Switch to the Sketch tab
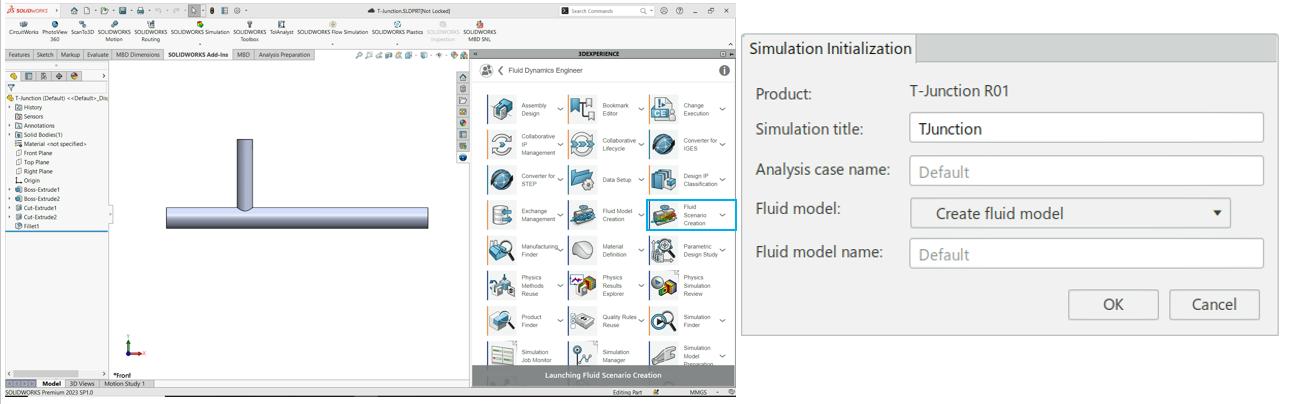Viewport: 1291px width, 404px height. [x=45, y=55]
